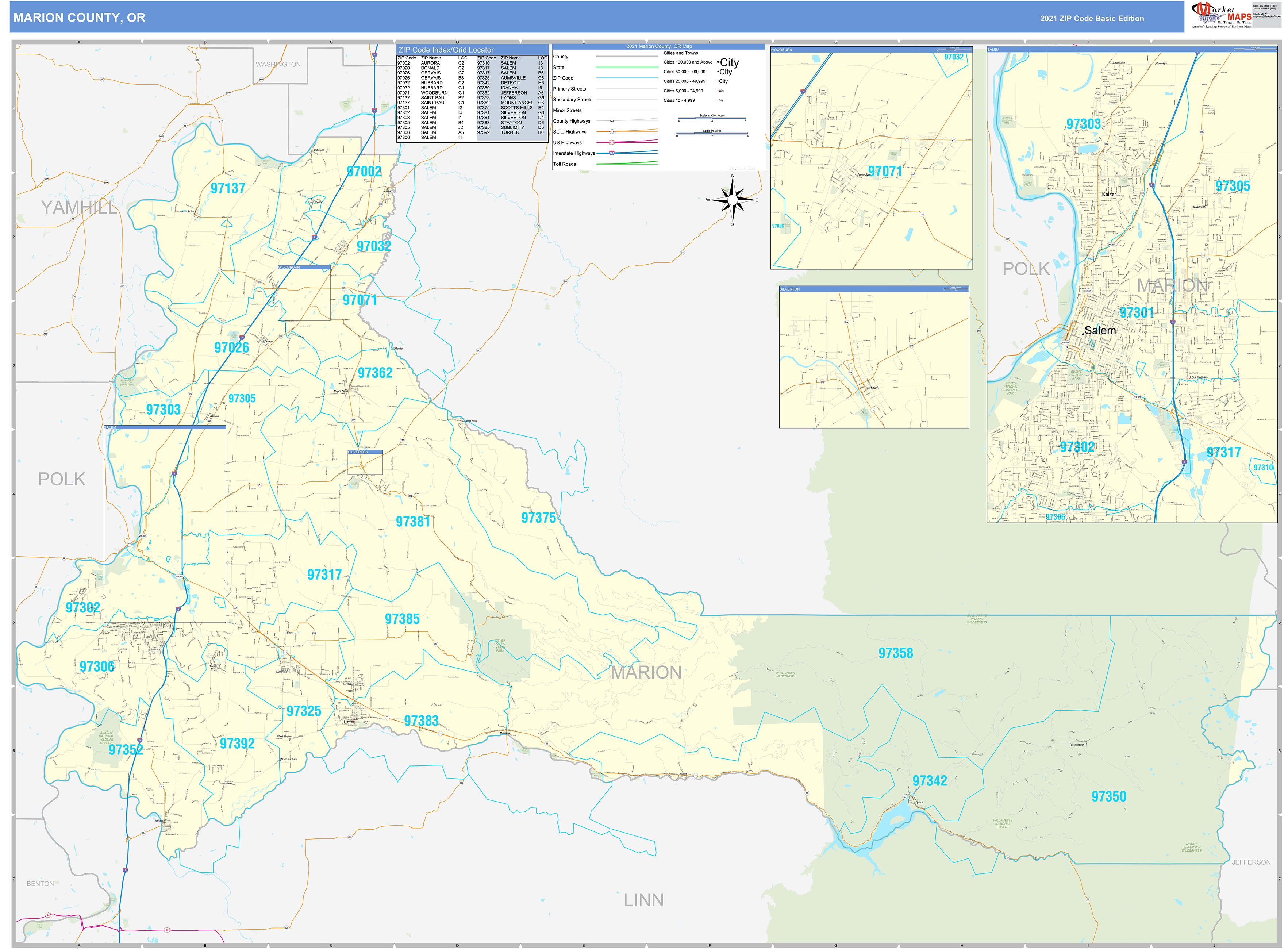Click the AURORA row in ZIP index
The image size is (1288, 949).
(432, 63)
